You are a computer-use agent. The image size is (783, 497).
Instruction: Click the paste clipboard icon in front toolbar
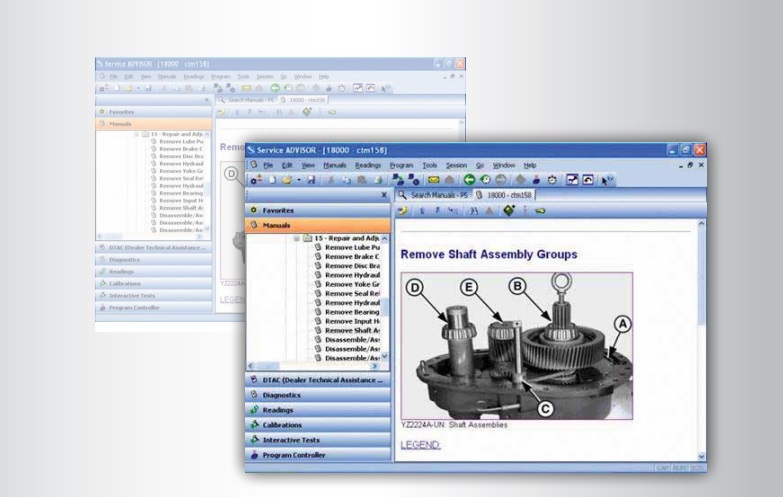[x=362, y=180]
